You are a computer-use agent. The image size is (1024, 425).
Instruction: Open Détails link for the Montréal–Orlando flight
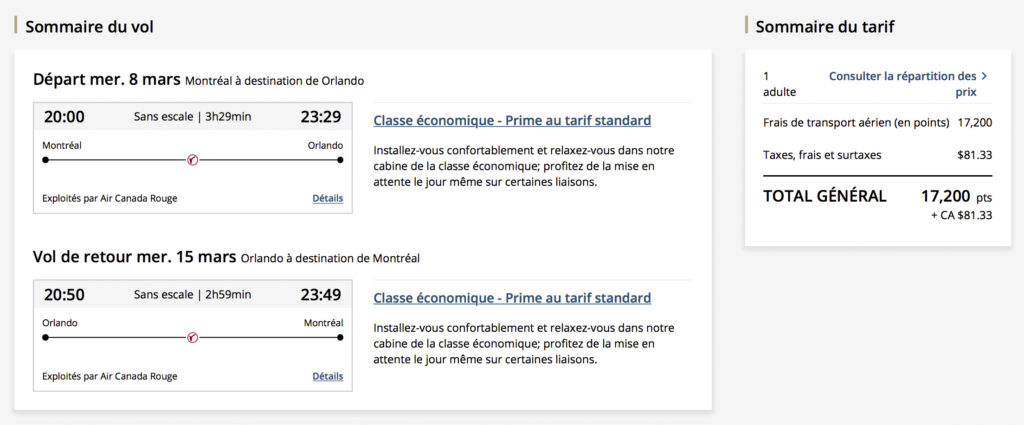[x=327, y=198]
